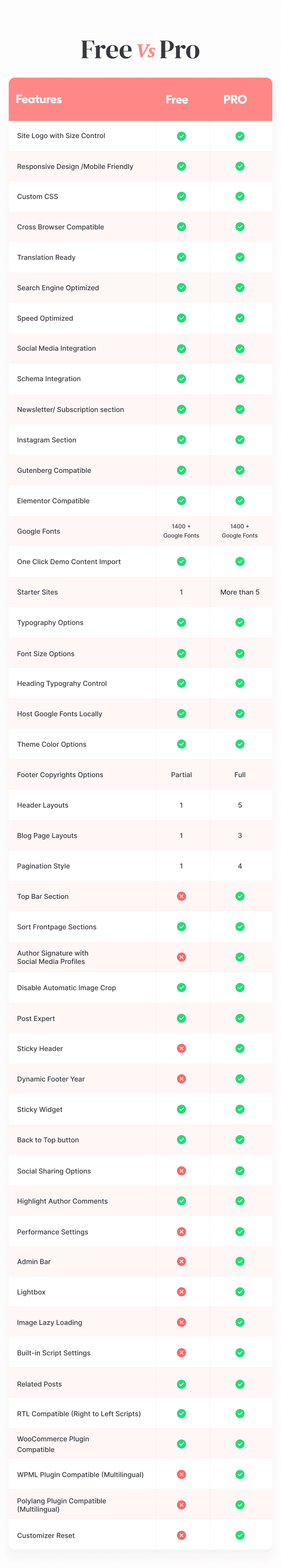
Task: Click the Pro checkmark for Sticky Header
Action: pyautogui.click(x=240, y=1048)
